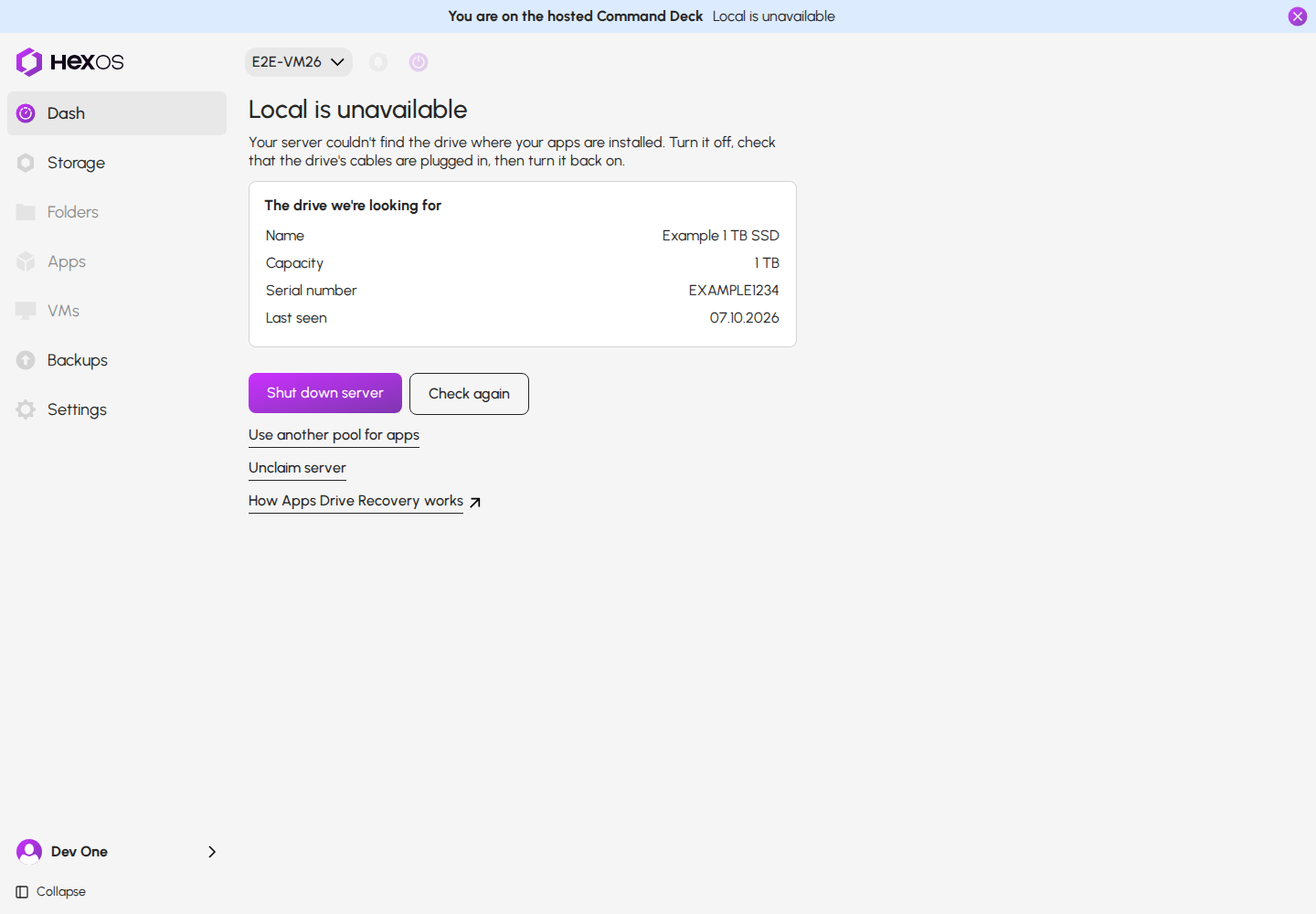Image resolution: width=1316 pixels, height=914 pixels.
Task: Click the Folders folder icon
Action: 26,212
